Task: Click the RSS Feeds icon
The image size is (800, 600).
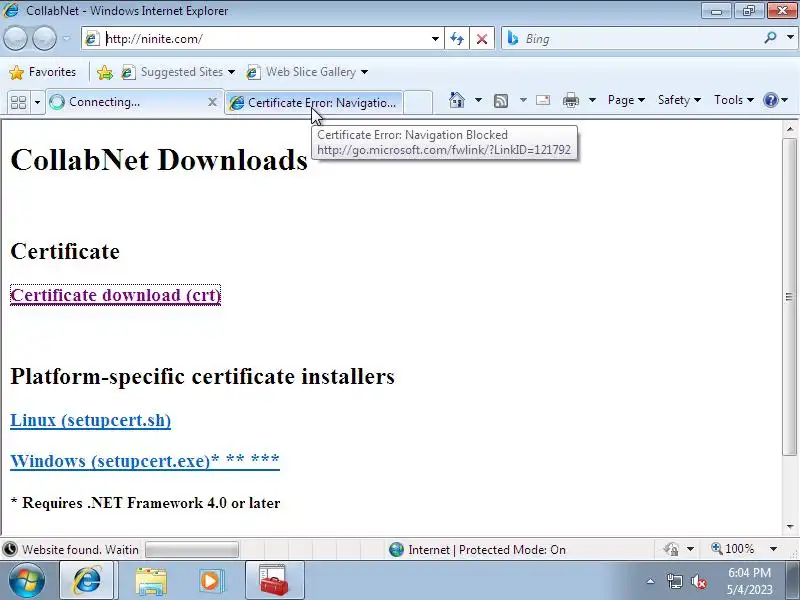Action: tap(501, 101)
